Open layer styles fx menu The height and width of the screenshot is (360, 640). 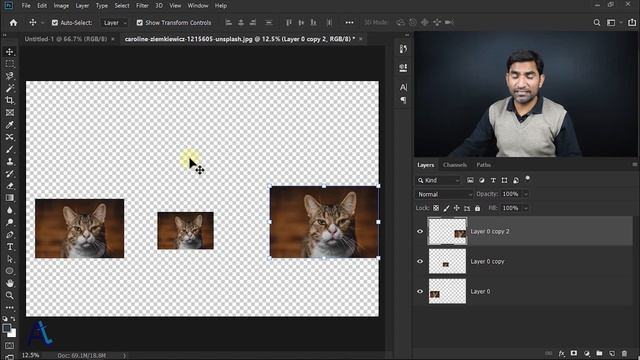[562, 353]
